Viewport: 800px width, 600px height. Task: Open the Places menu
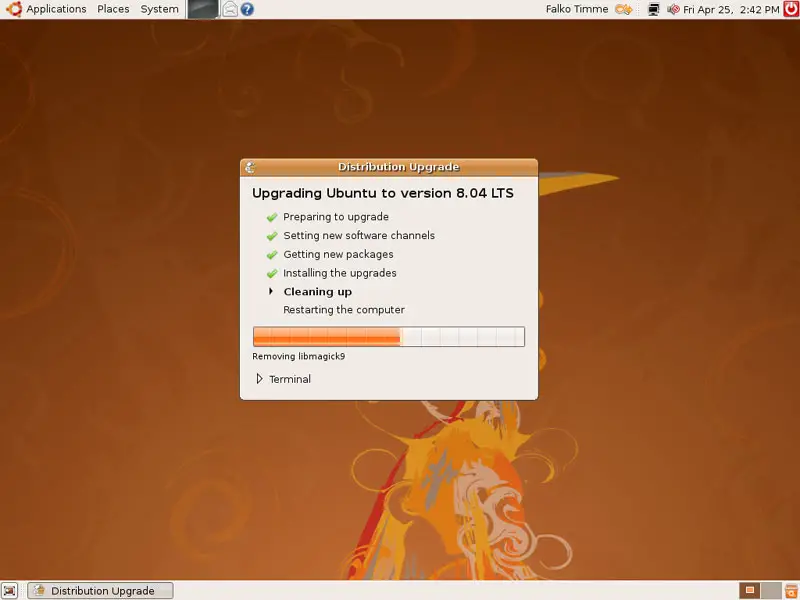coord(113,9)
